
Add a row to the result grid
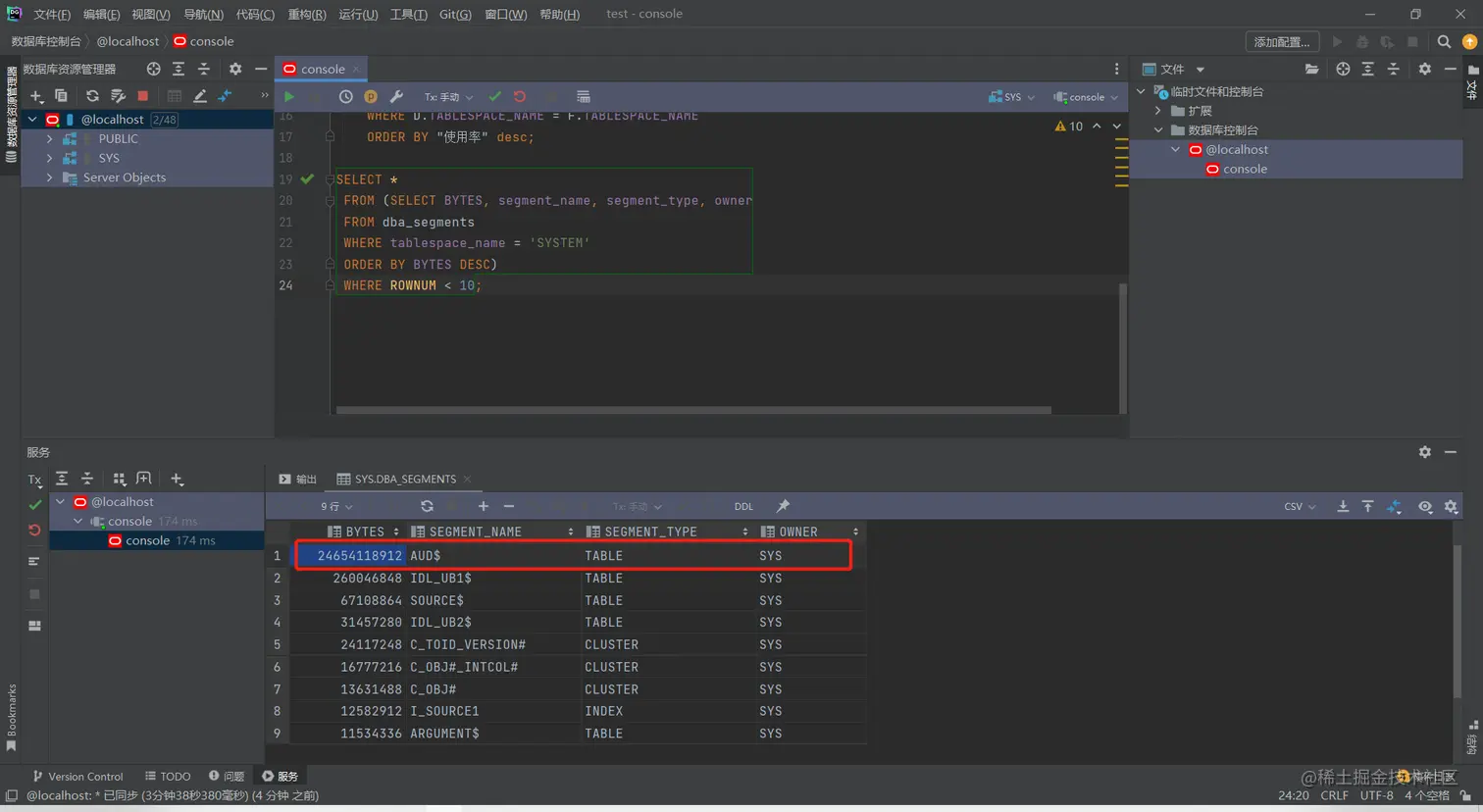(x=483, y=506)
